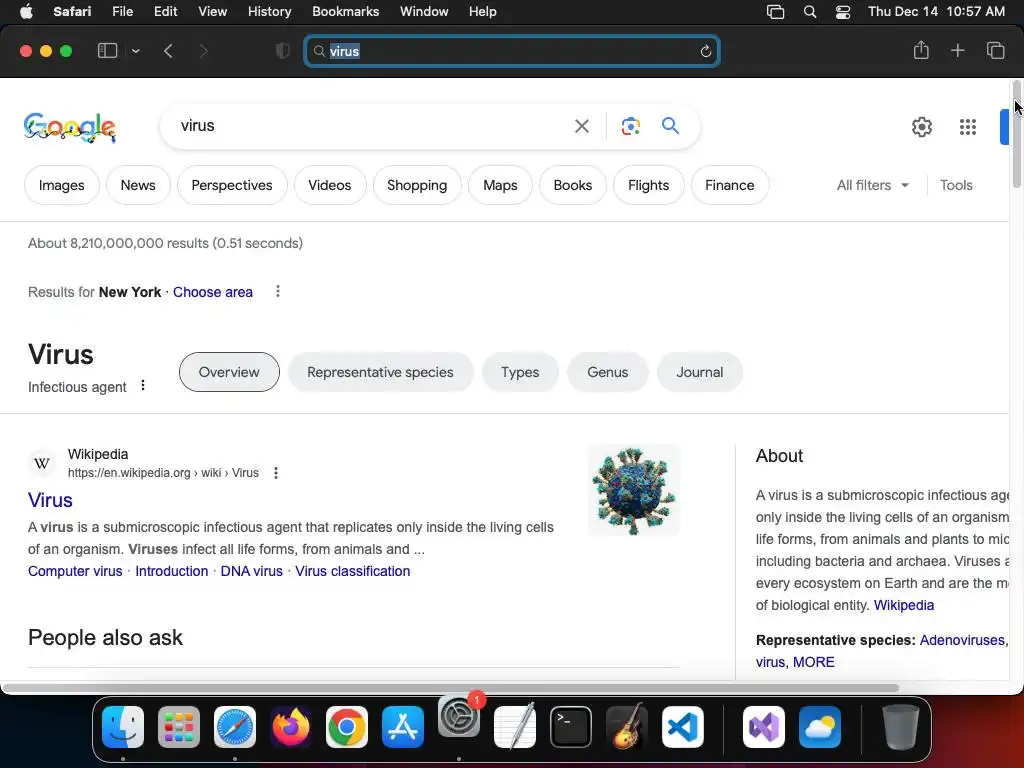The image size is (1024, 768).
Task: Click the forward navigation arrow
Action: pos(203,51)
